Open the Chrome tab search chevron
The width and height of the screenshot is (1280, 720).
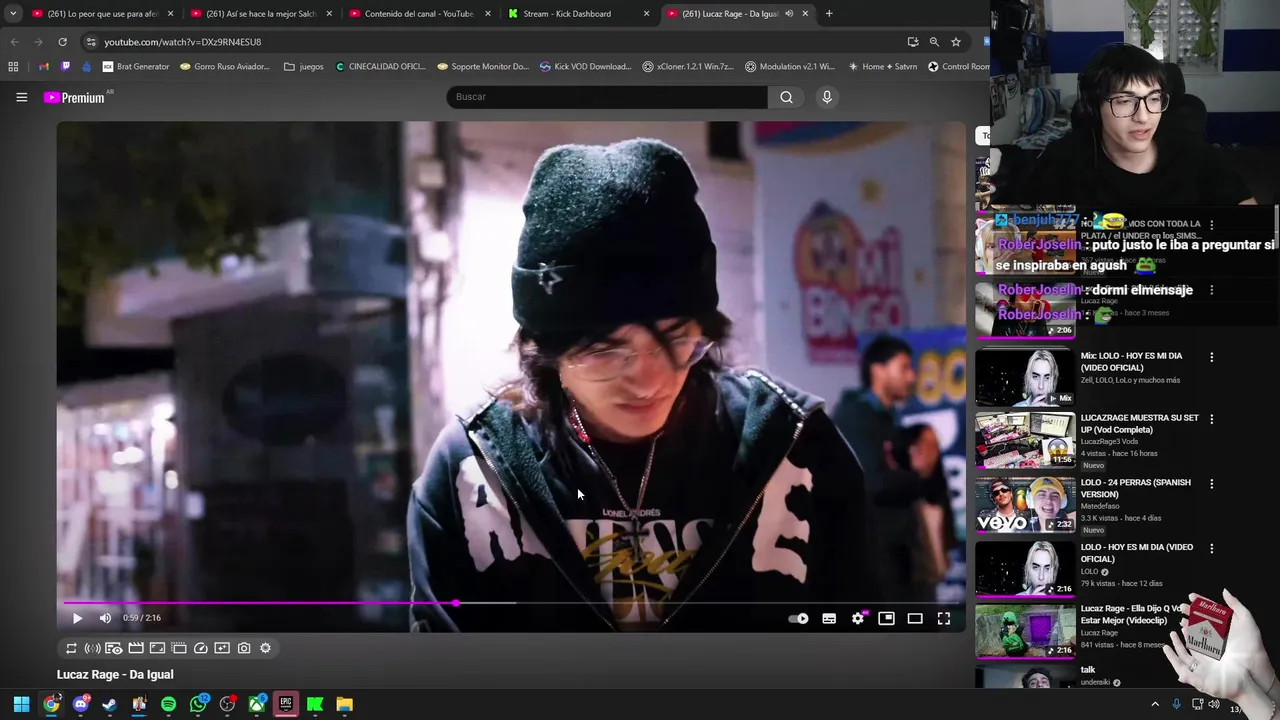13,13
